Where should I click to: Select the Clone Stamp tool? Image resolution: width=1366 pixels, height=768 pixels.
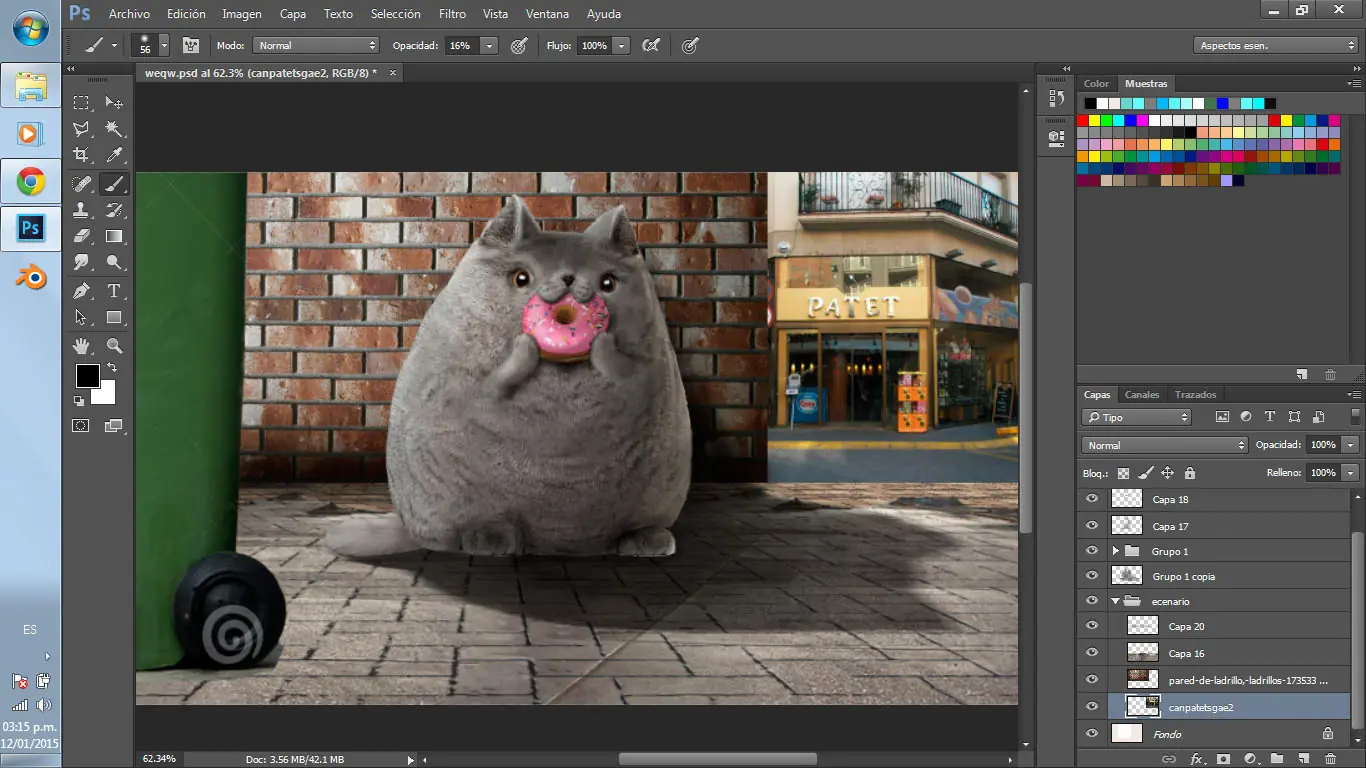[81, 210]
